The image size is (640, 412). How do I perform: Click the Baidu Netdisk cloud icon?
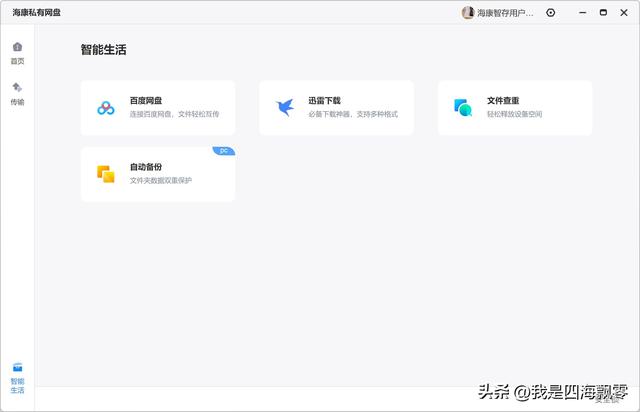[x=106, y=108]
